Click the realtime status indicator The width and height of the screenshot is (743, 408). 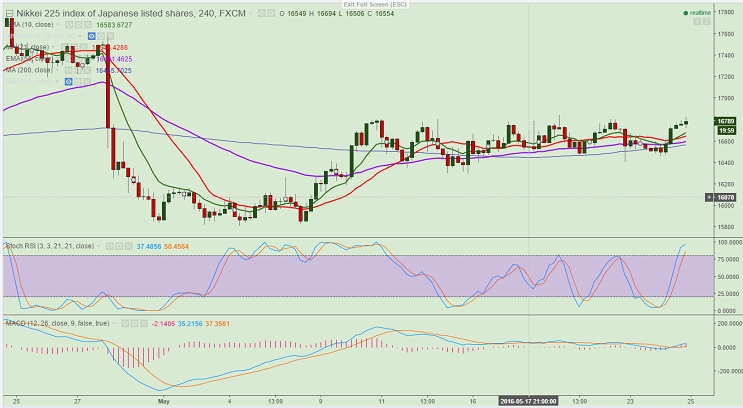(x=697, y=13)
